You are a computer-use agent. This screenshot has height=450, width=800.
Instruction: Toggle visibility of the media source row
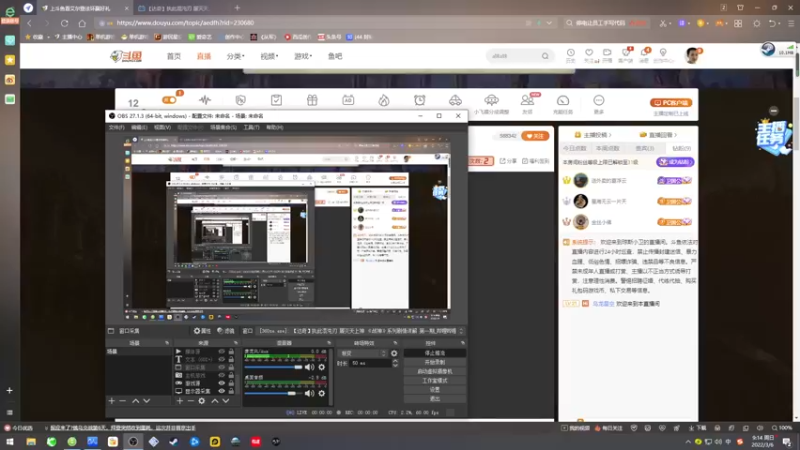[221, 352]
